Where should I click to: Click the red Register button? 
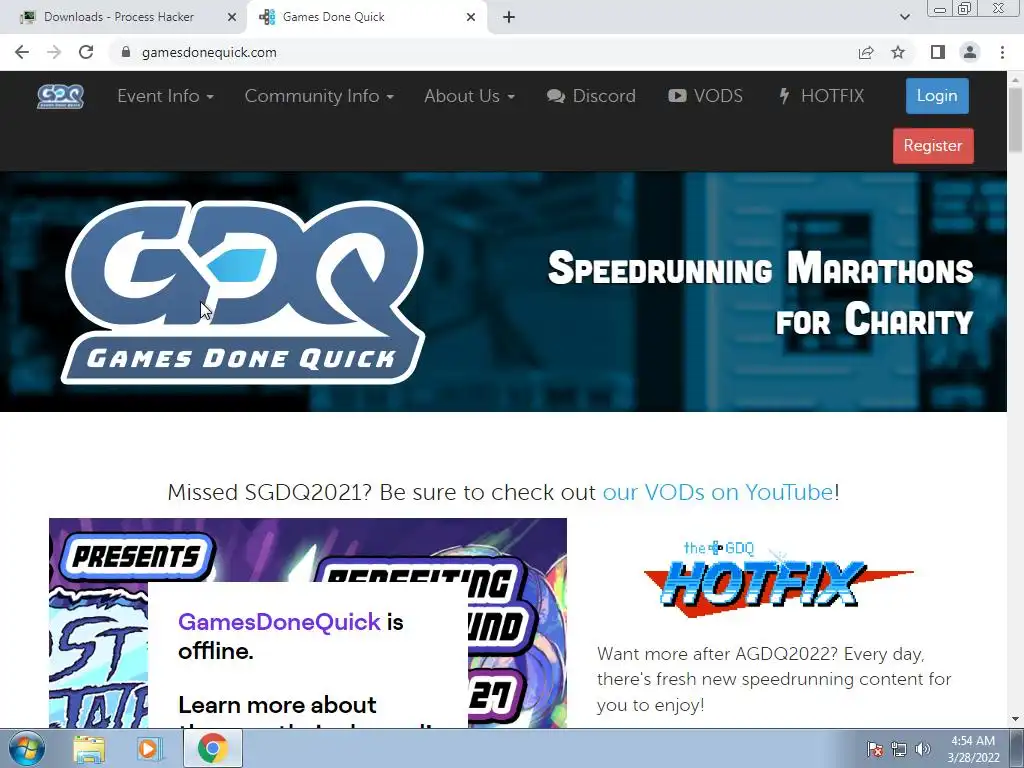coord(933,146)
